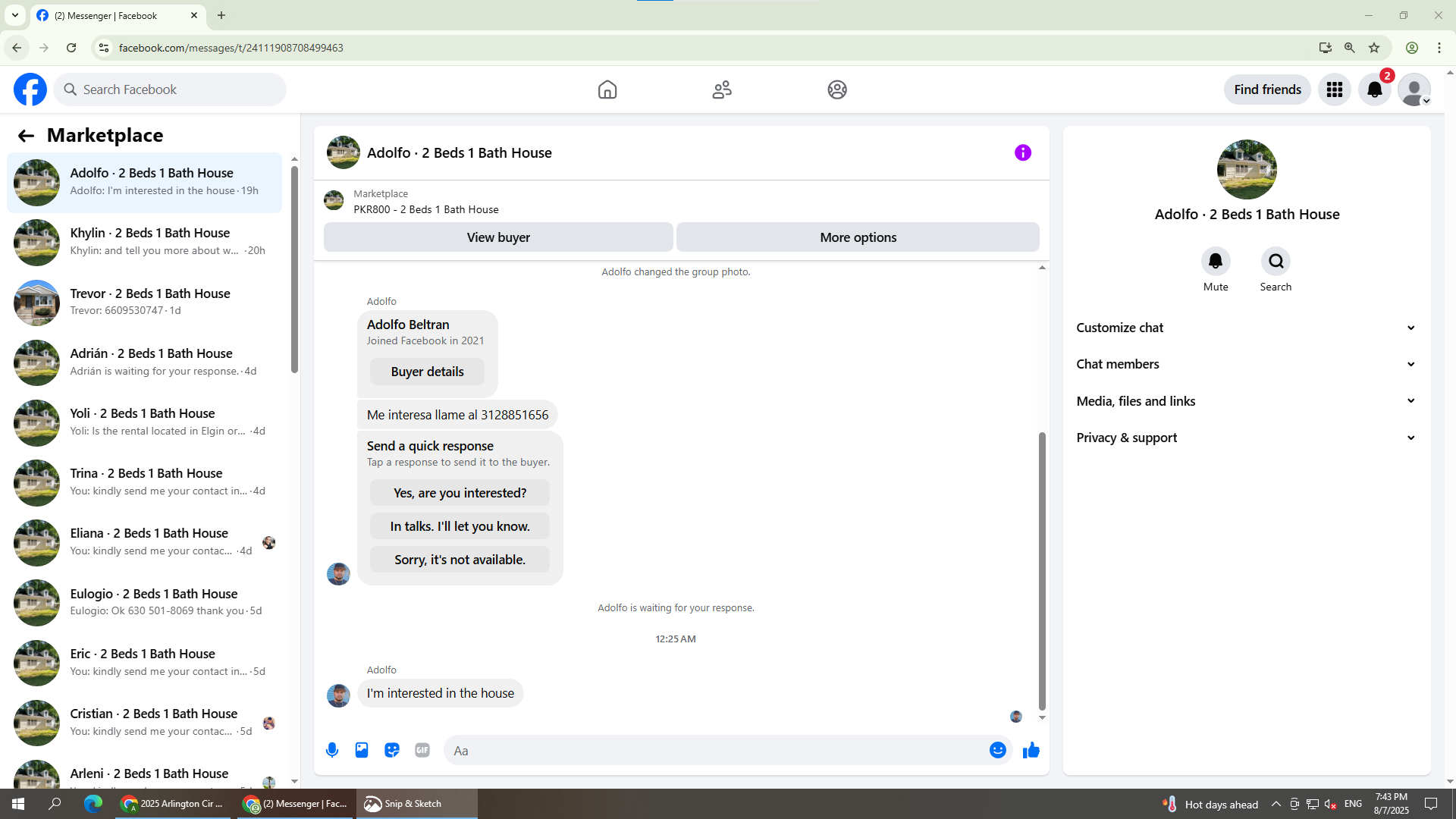Open the notifications bell with 2 alerts

pyautogui.click(x=1375, y=89)
